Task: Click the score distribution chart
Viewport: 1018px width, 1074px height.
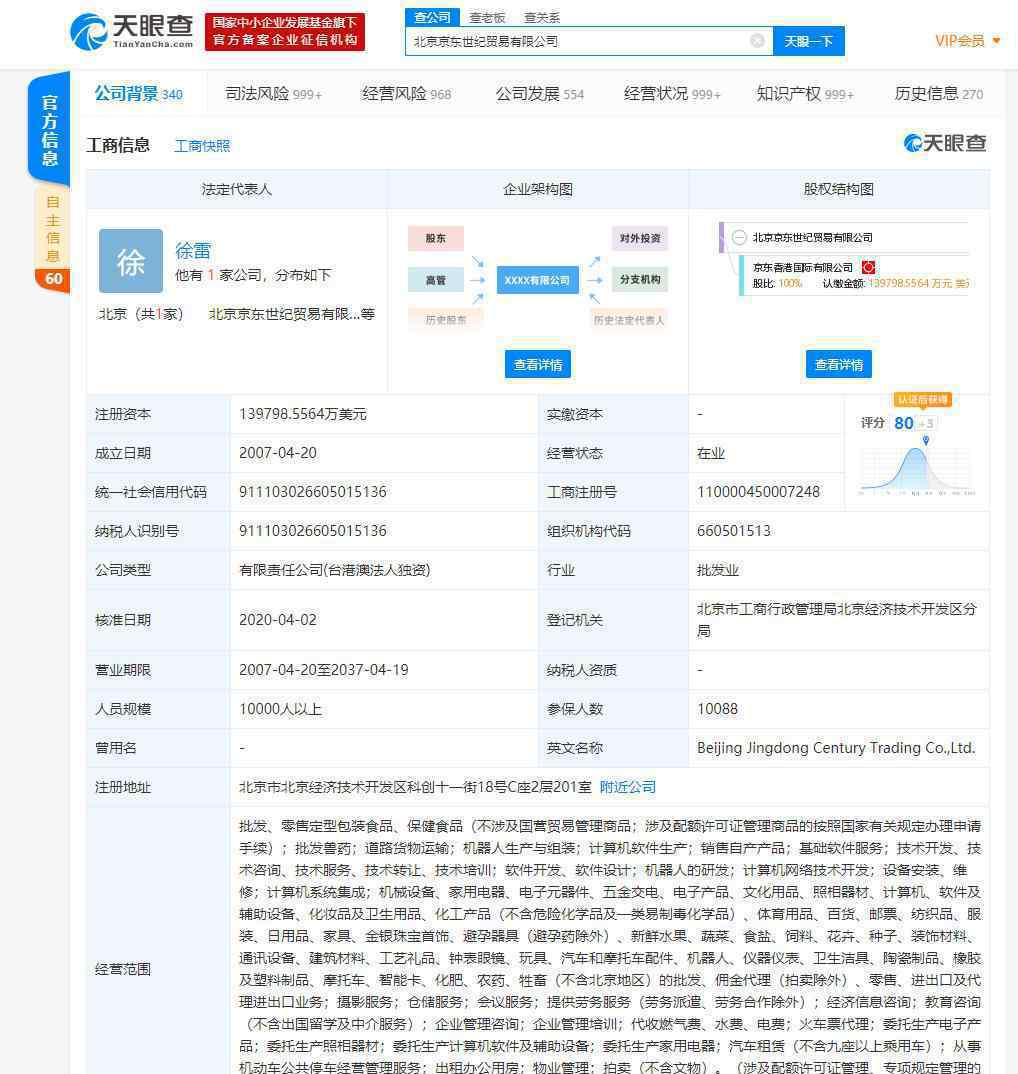Action: point(917,470)
